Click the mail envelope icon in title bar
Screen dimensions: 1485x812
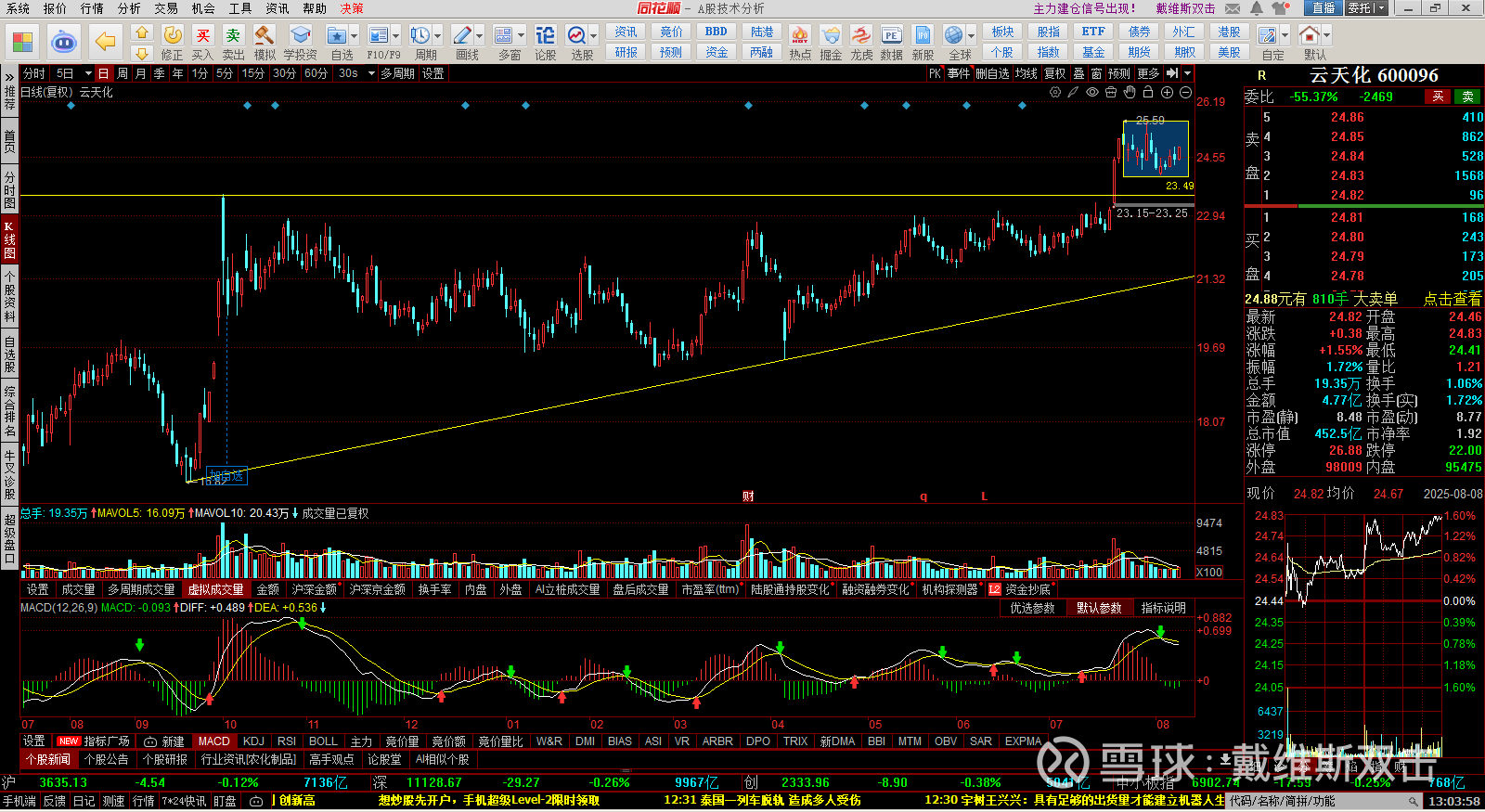[1233, 8]
